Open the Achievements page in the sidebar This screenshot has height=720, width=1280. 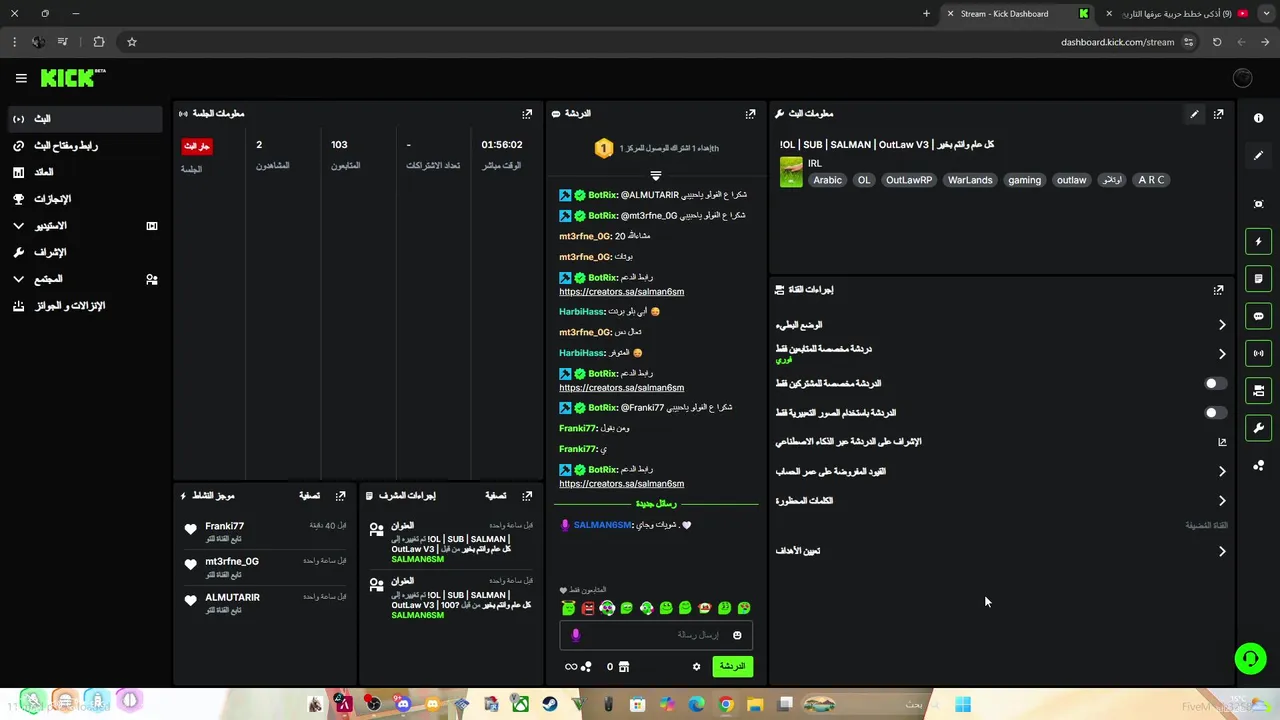[x=84, y=199]
